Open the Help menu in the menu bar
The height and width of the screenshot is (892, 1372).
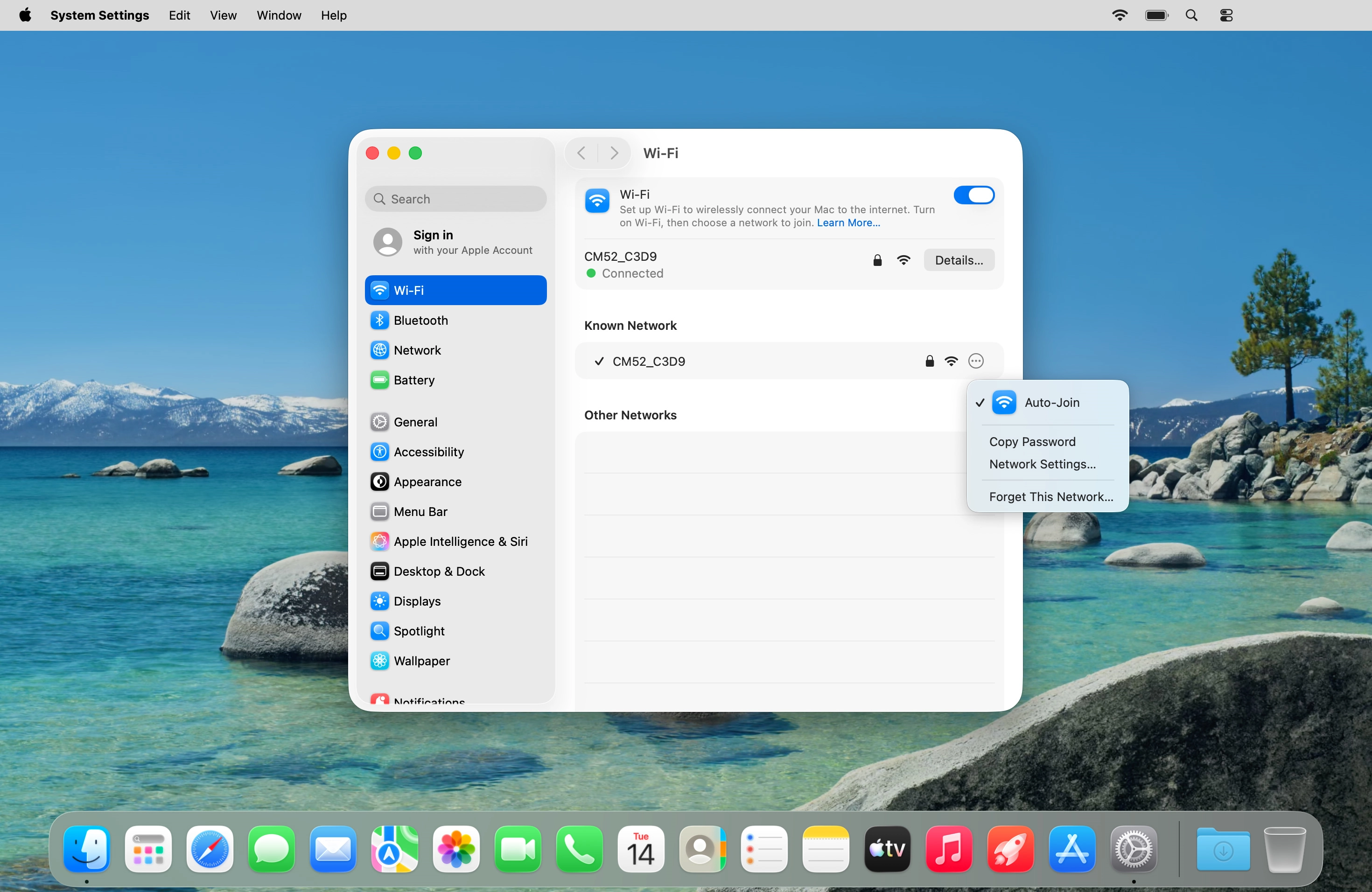333,15
